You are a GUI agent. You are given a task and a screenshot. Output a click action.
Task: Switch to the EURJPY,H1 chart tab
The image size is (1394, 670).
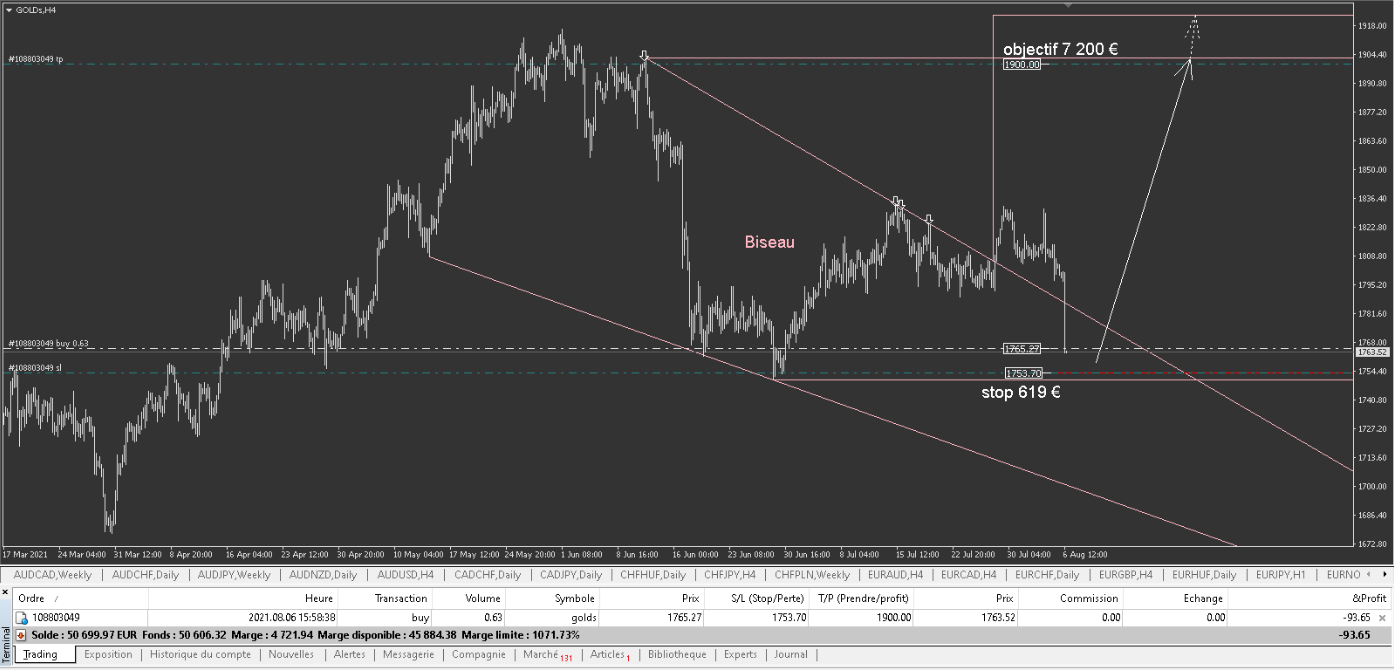[x=1281, y=575]
